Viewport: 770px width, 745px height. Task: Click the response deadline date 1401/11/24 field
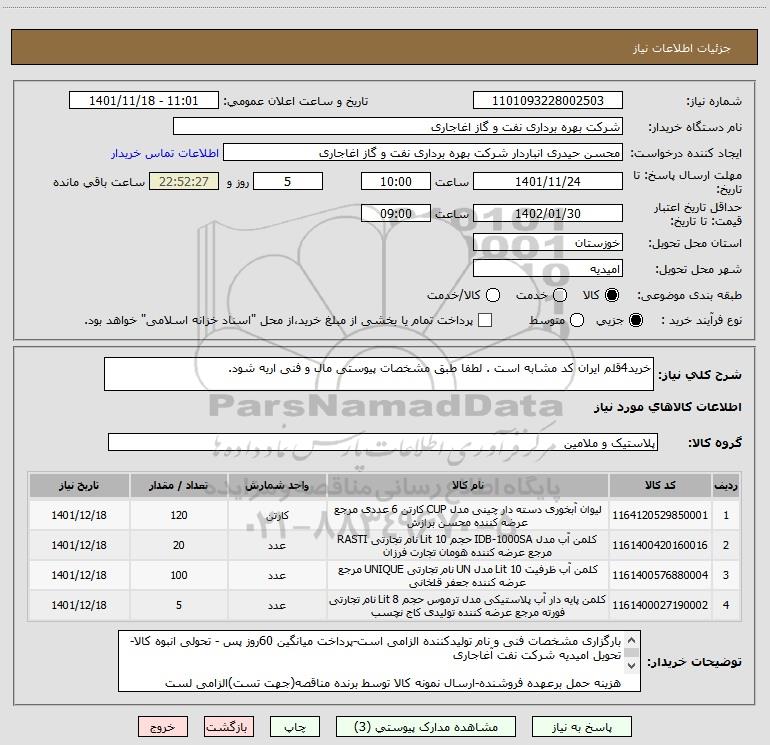[548, 181]
